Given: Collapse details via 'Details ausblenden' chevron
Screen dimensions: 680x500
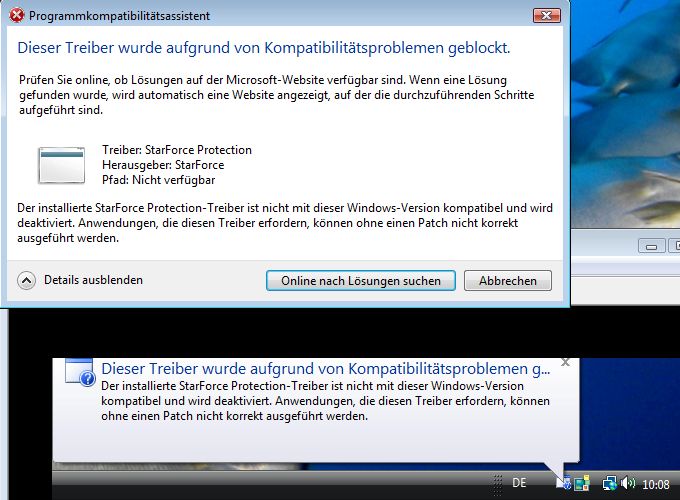Looking at the screenshot, I should click(27, 281).
